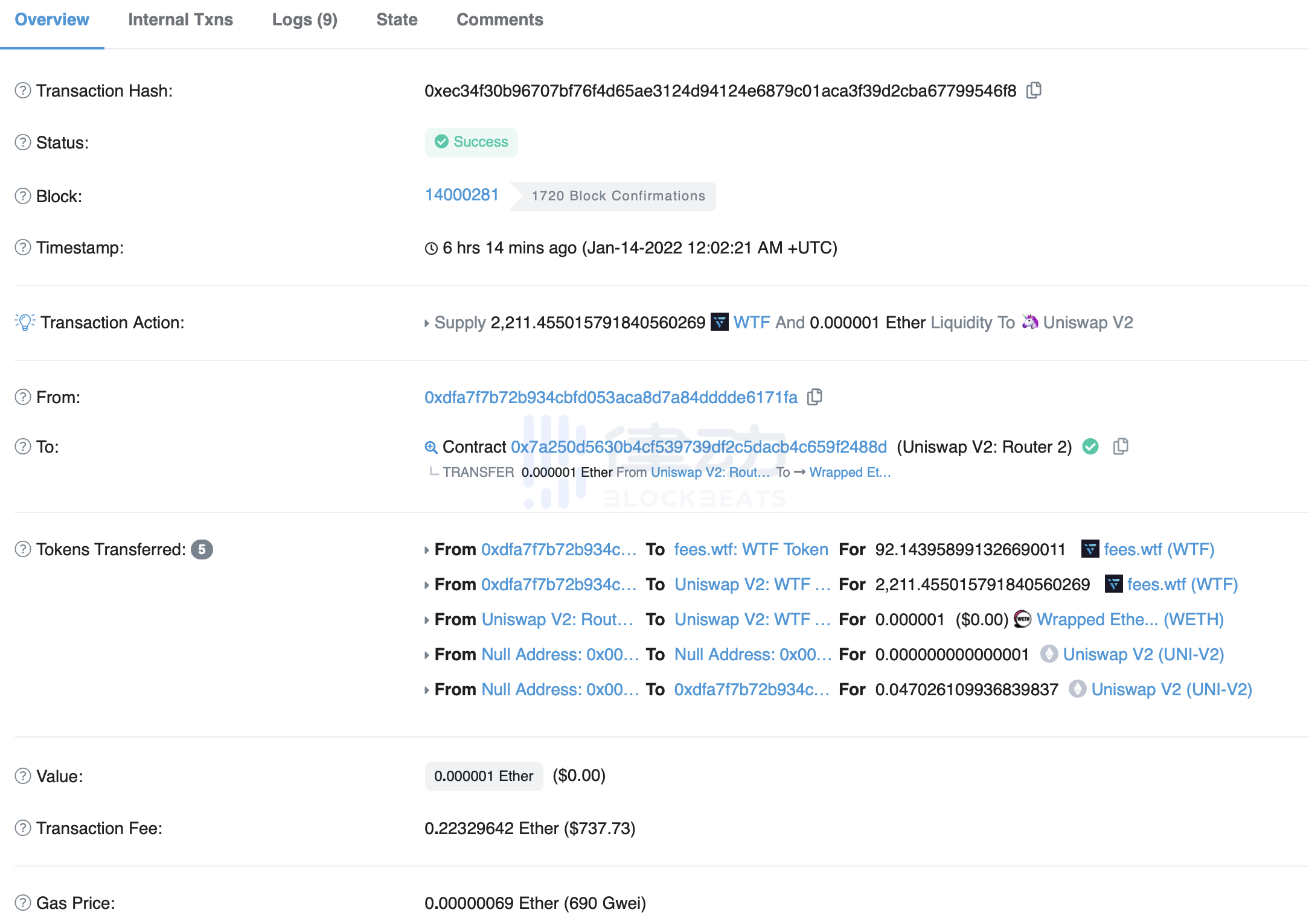Open the Logs (9) tab

click(304, 20)
